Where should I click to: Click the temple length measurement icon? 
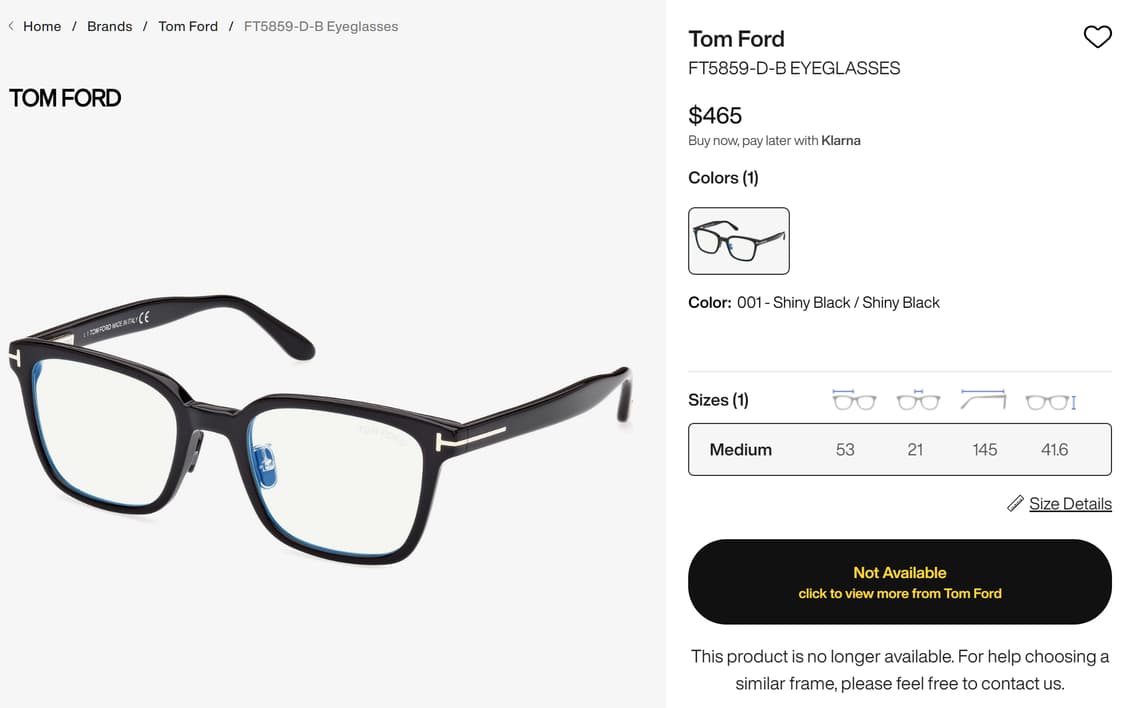point(983,400)
